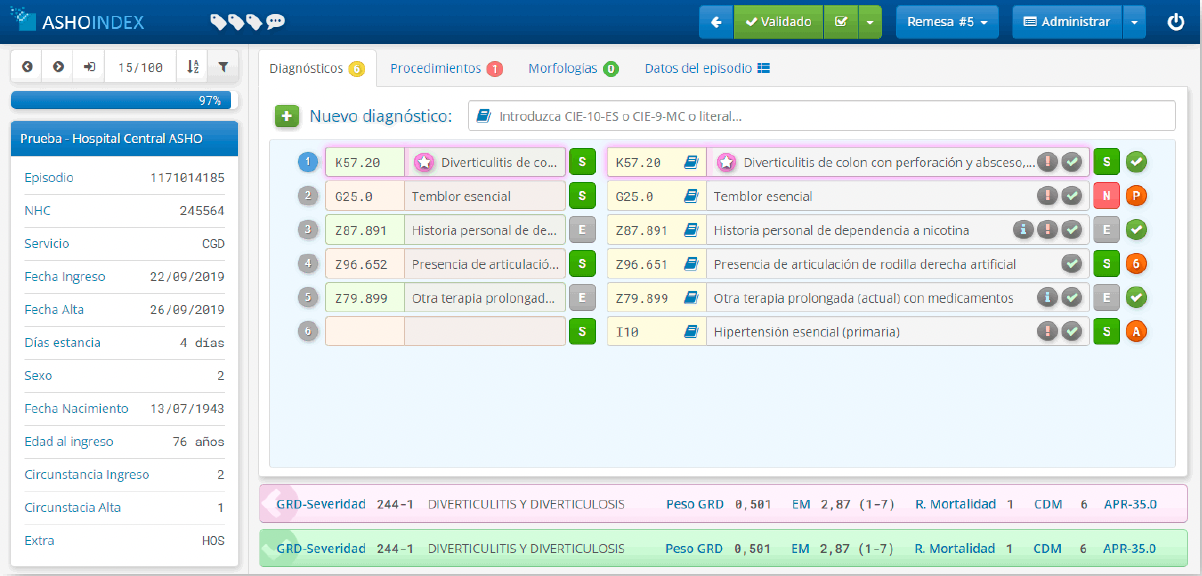
Task: Toggle gray E badge next to left Otra terapia prolongada...
Action: click(x=582, y=298)
